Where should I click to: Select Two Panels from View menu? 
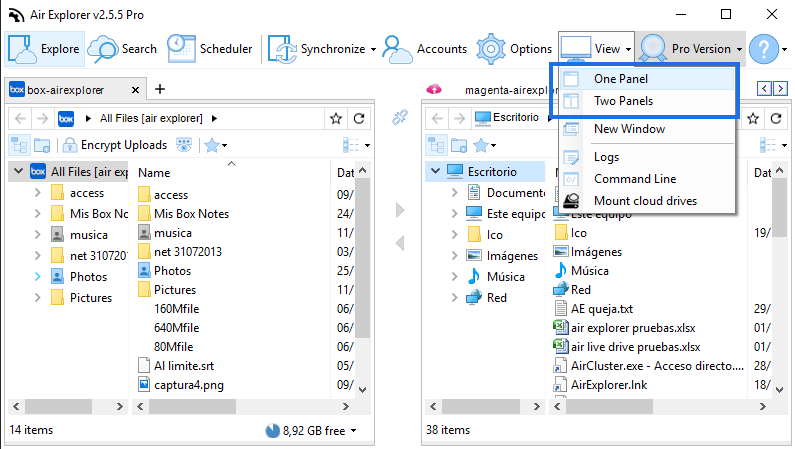647,101
